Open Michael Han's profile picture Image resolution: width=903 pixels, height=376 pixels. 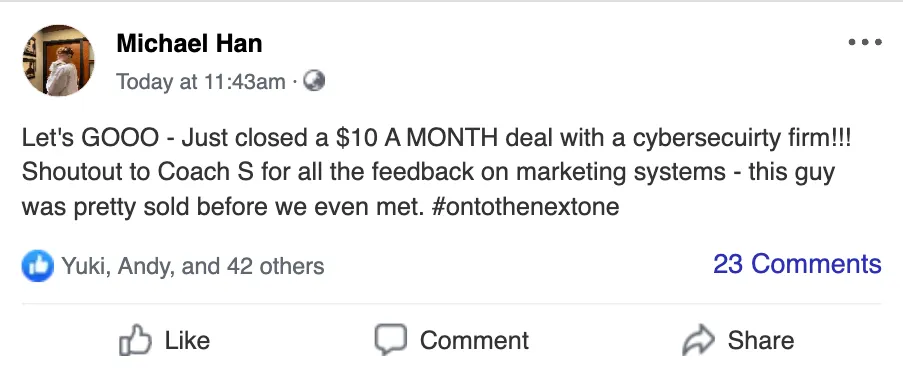click(58, 60)
